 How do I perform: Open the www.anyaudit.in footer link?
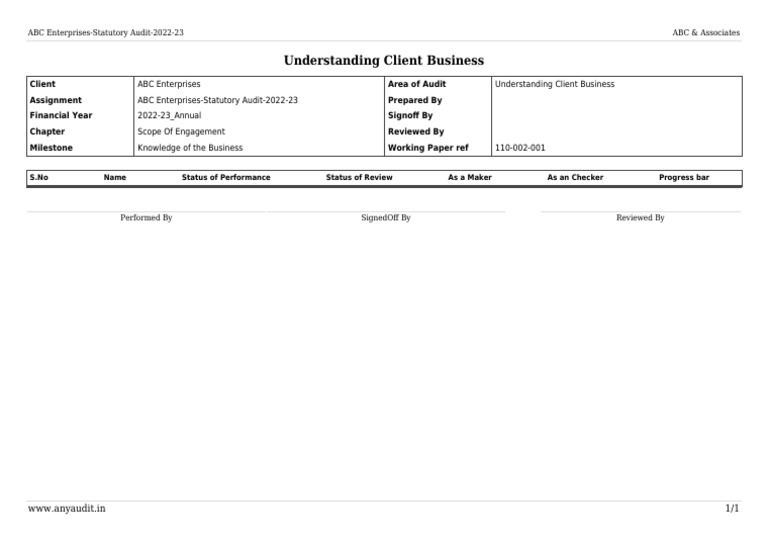67,508
